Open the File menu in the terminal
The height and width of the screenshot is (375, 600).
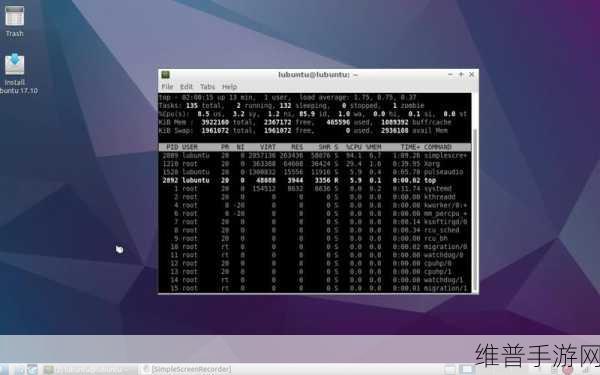pyautogui.click(x=167, y=87)
